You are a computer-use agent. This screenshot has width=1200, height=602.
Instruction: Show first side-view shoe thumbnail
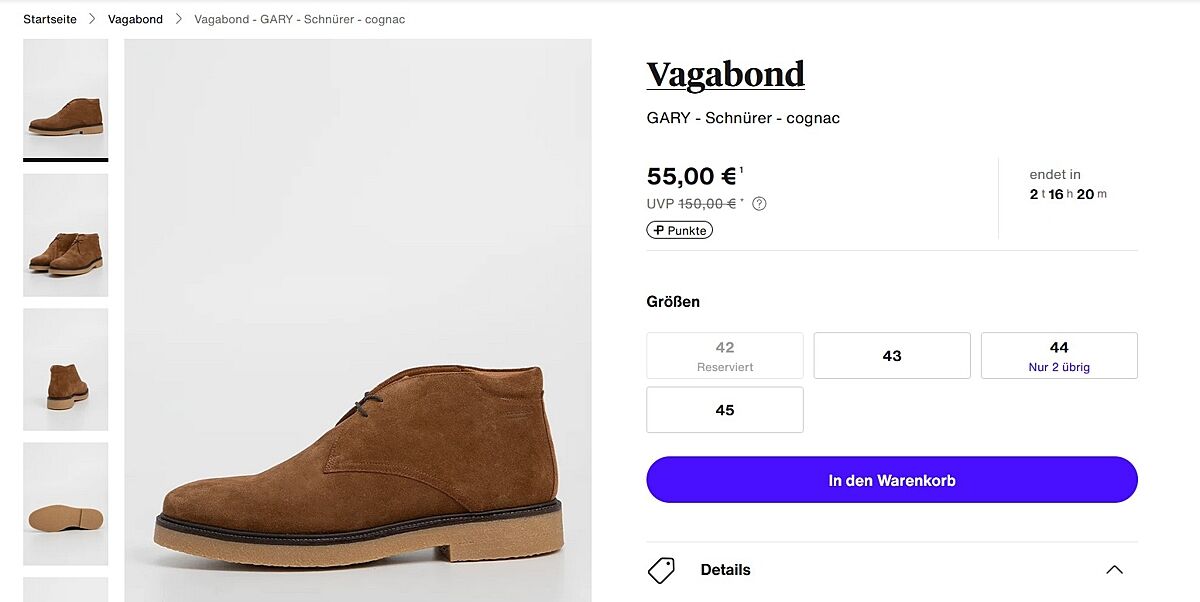[x=66, y=98]
